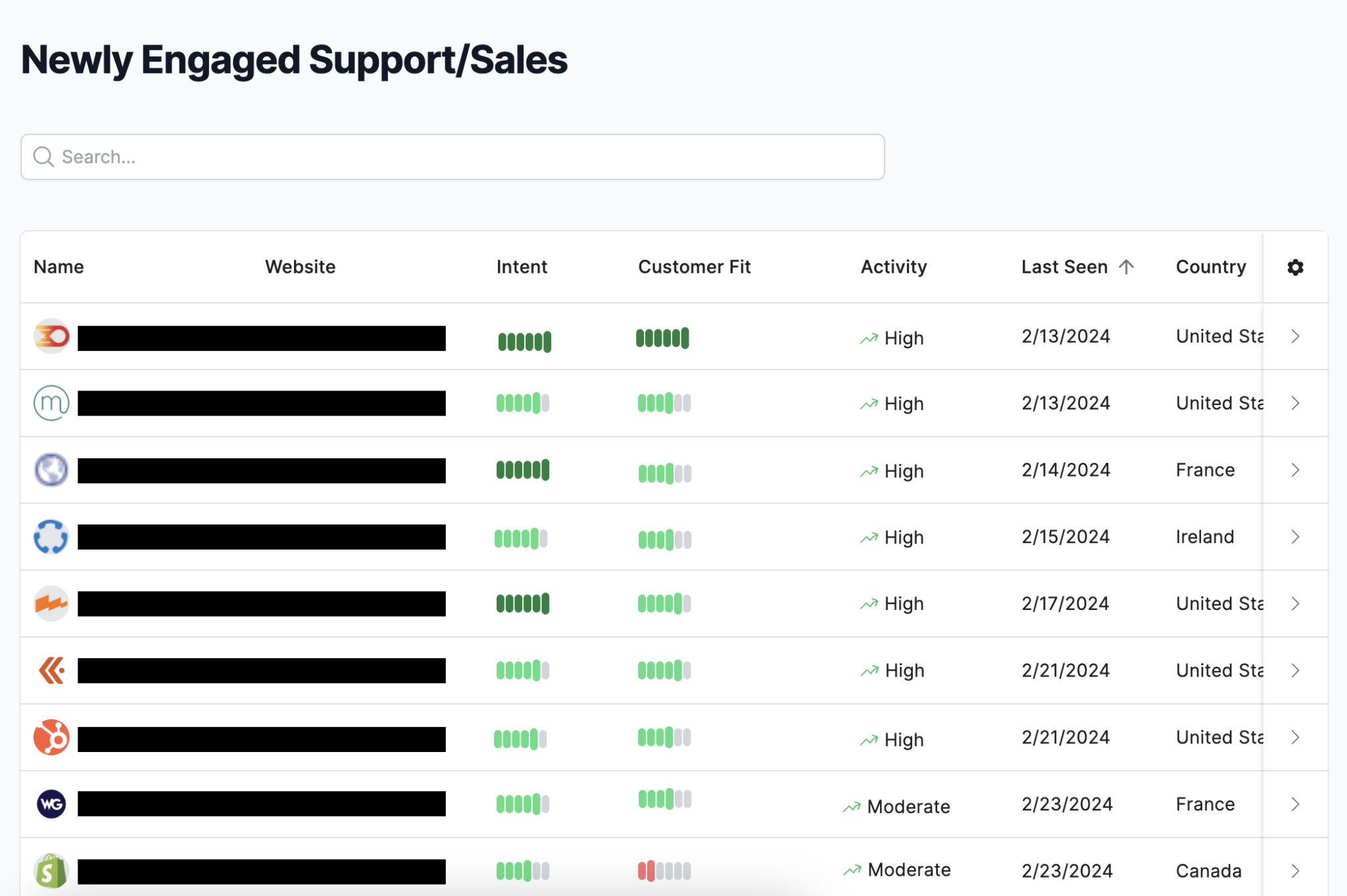1347x896 pixels.
Task: Click the orange lightning bolt company logo
Action: pos(51,603)
